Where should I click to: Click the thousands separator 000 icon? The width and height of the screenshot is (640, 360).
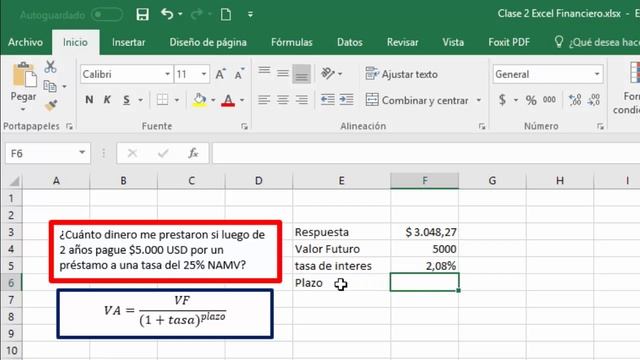pos(549,100)
